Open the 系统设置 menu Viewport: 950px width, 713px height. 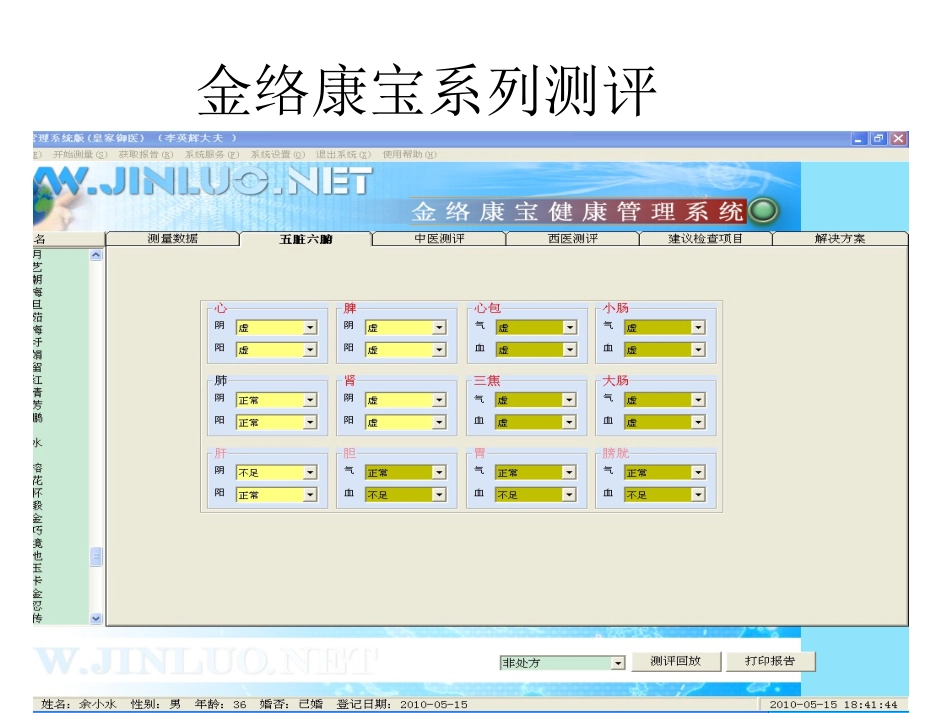point(278,154)
